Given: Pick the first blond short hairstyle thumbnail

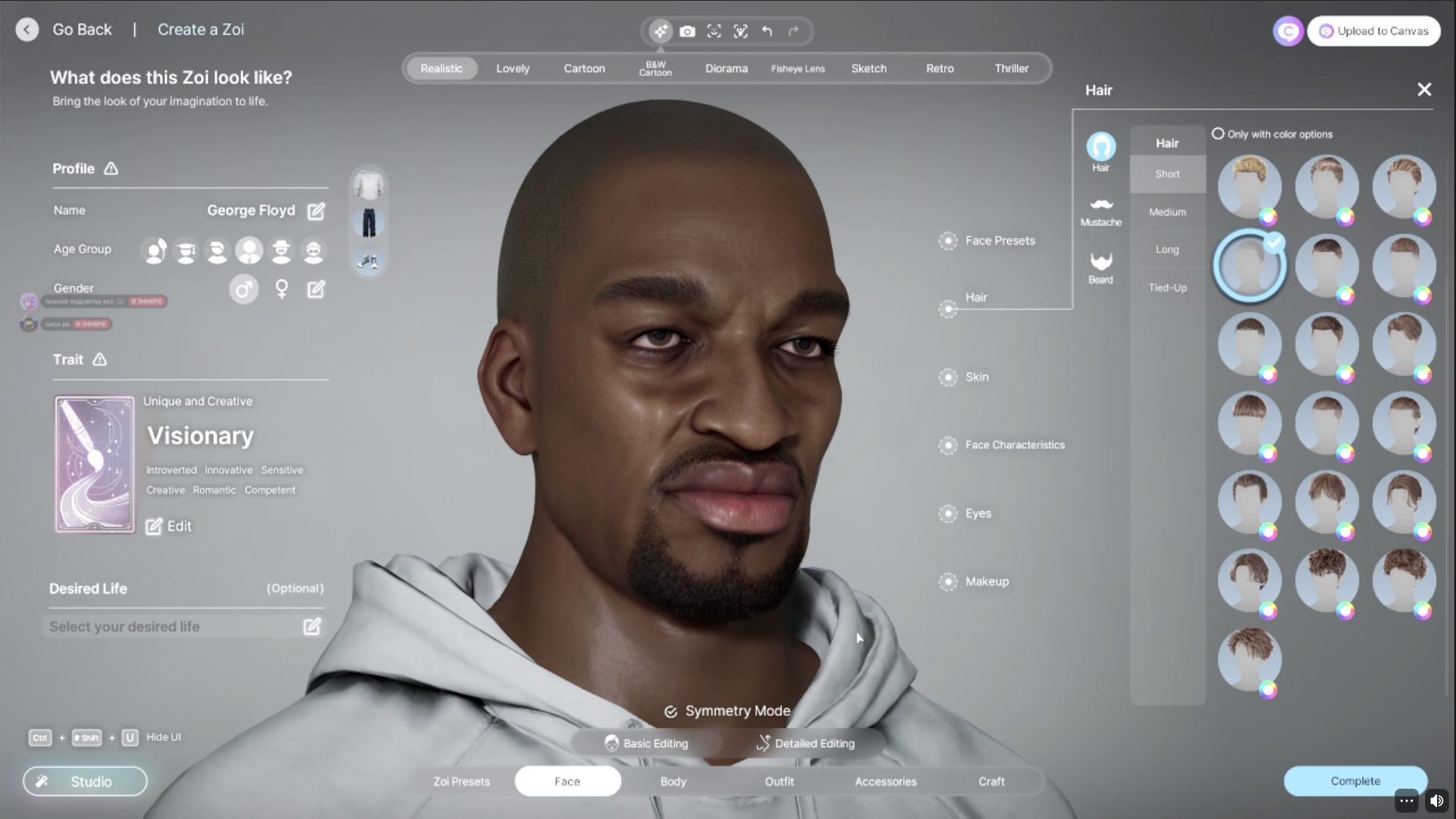Looking at the screenshot, I should (1250, 187).
